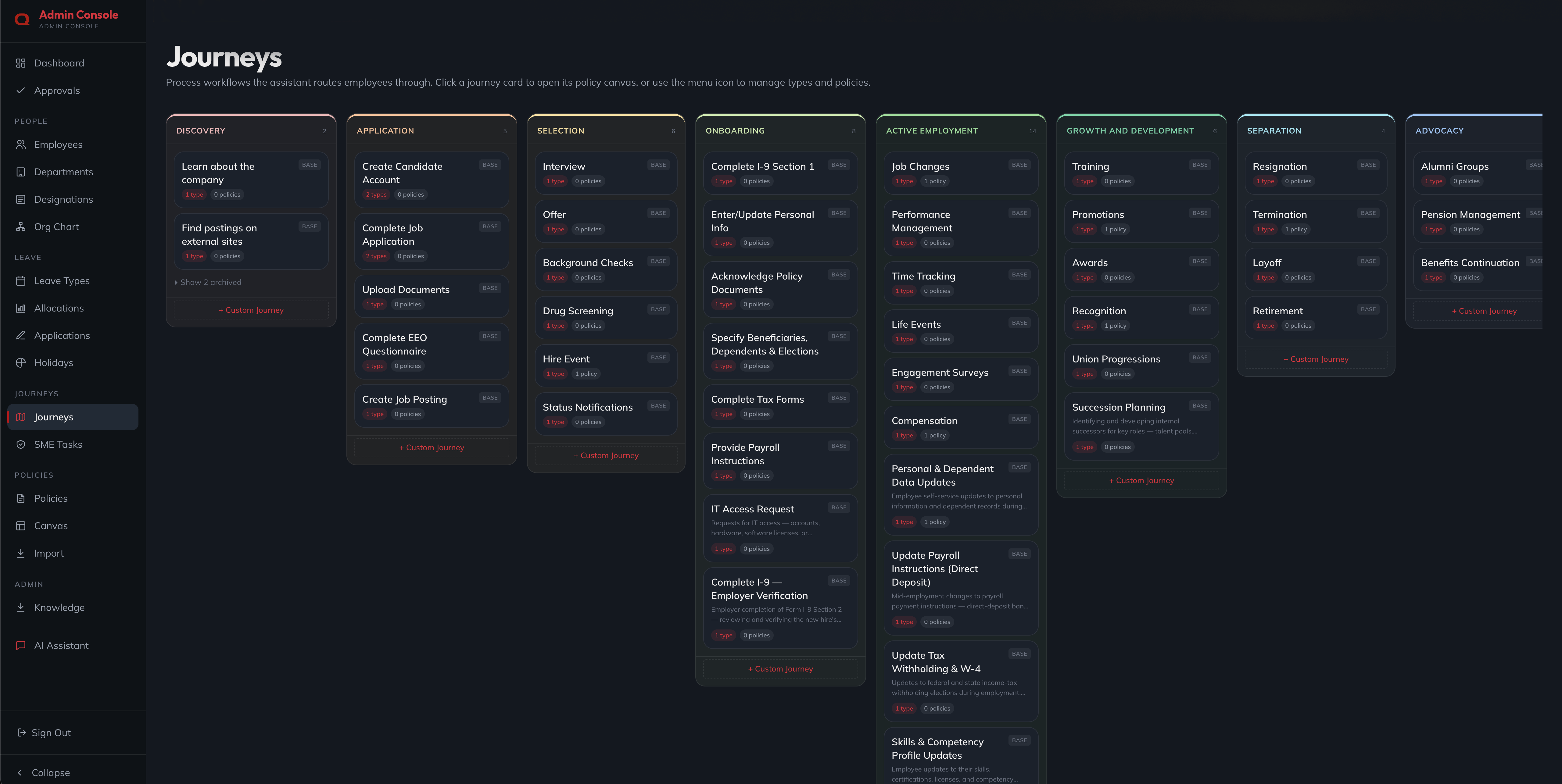Click the Departments building icon

[21, 172]
